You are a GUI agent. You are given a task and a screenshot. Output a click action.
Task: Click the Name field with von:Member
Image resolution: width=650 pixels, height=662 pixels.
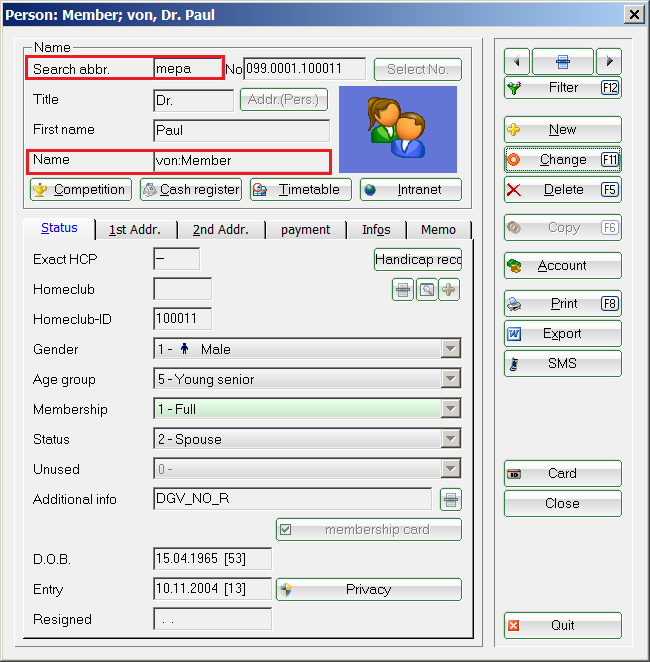tap(241, 161)
